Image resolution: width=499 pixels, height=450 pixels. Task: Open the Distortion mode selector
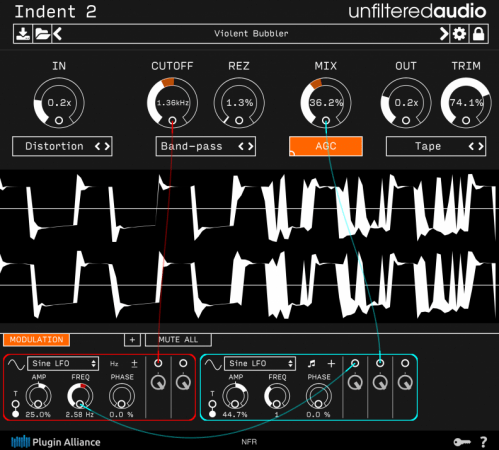(x=62, y=146)
